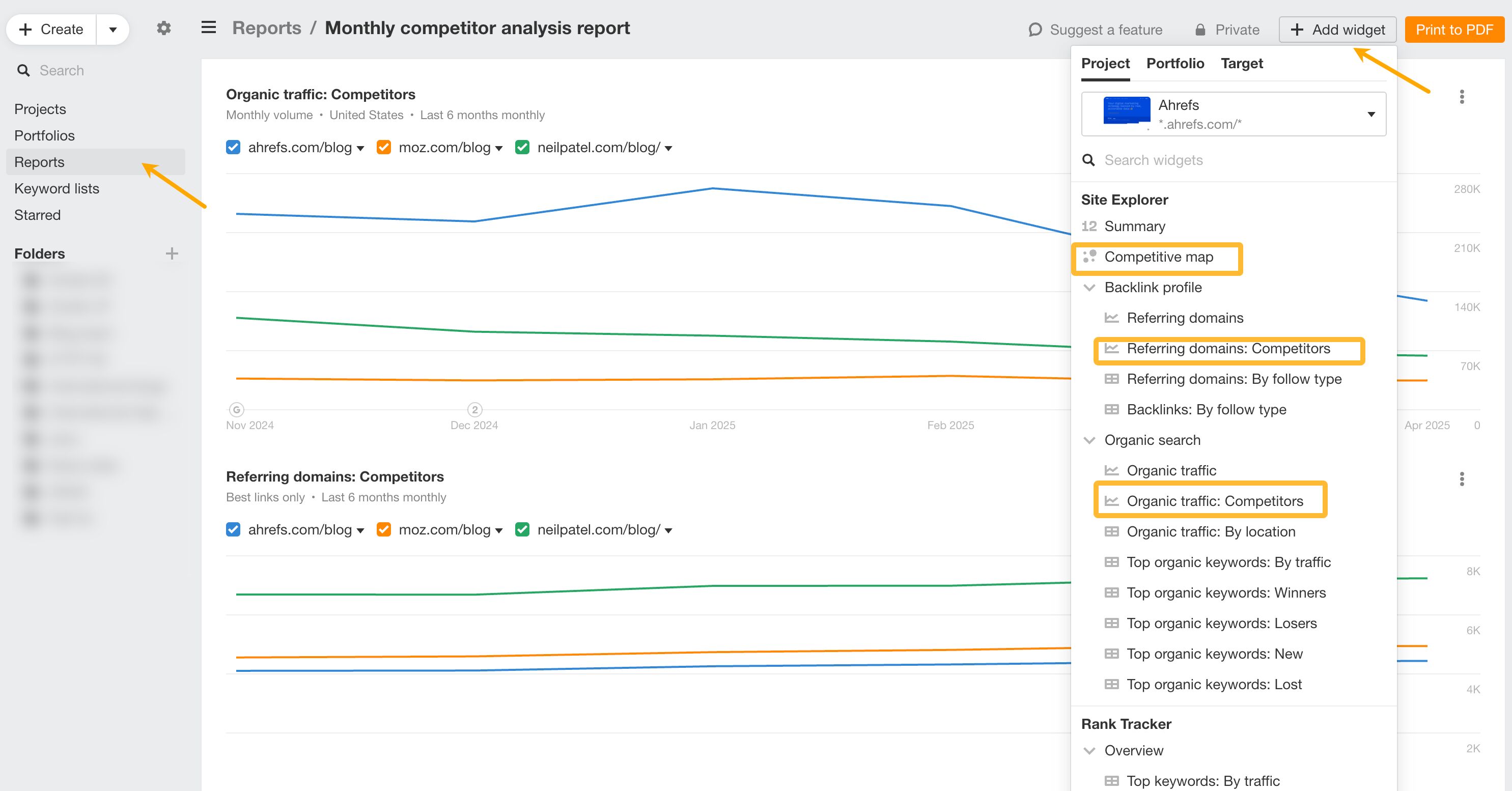Click the Add widget button
1512x791 pixels.
tap(1338, 30)
